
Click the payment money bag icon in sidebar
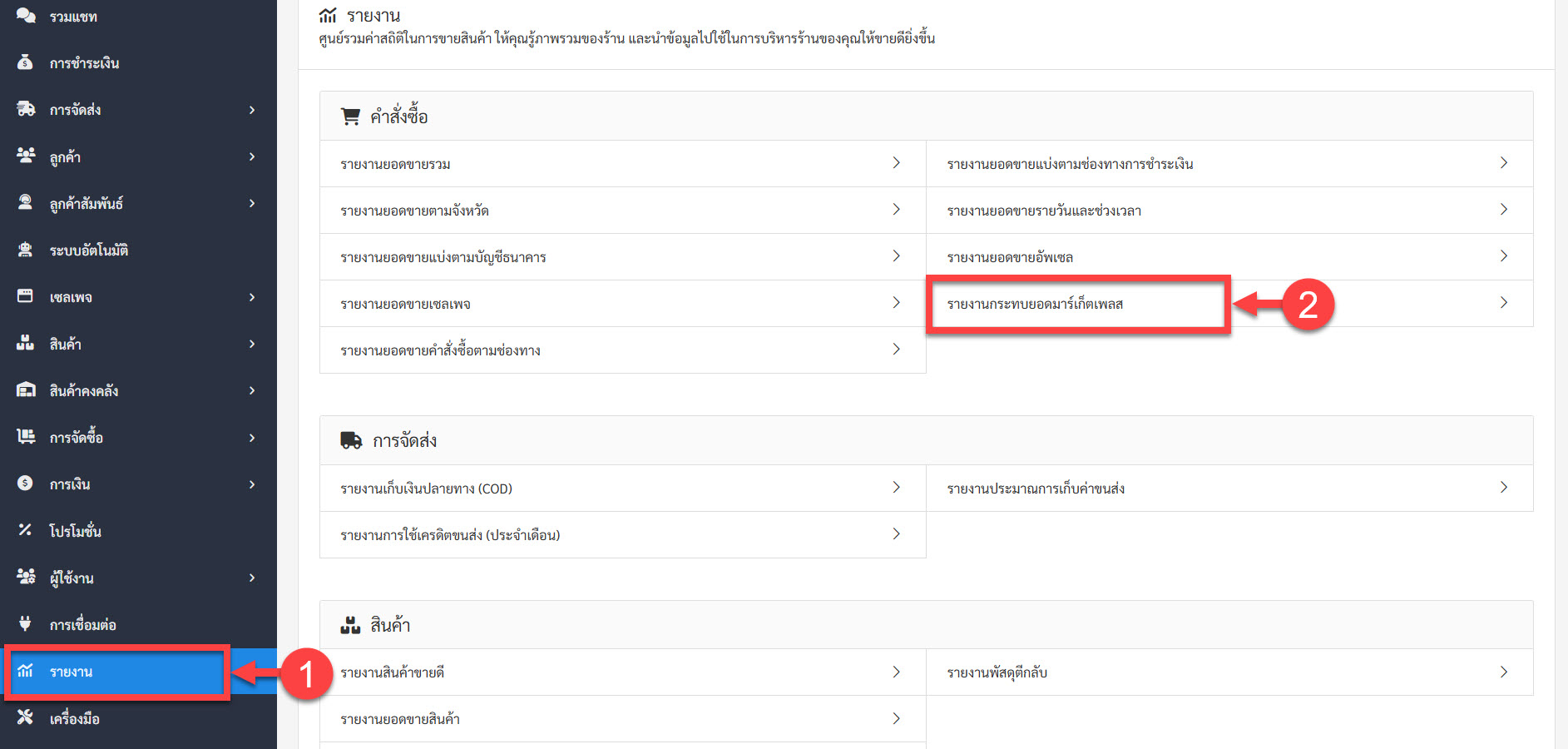(x=25, y=62)
